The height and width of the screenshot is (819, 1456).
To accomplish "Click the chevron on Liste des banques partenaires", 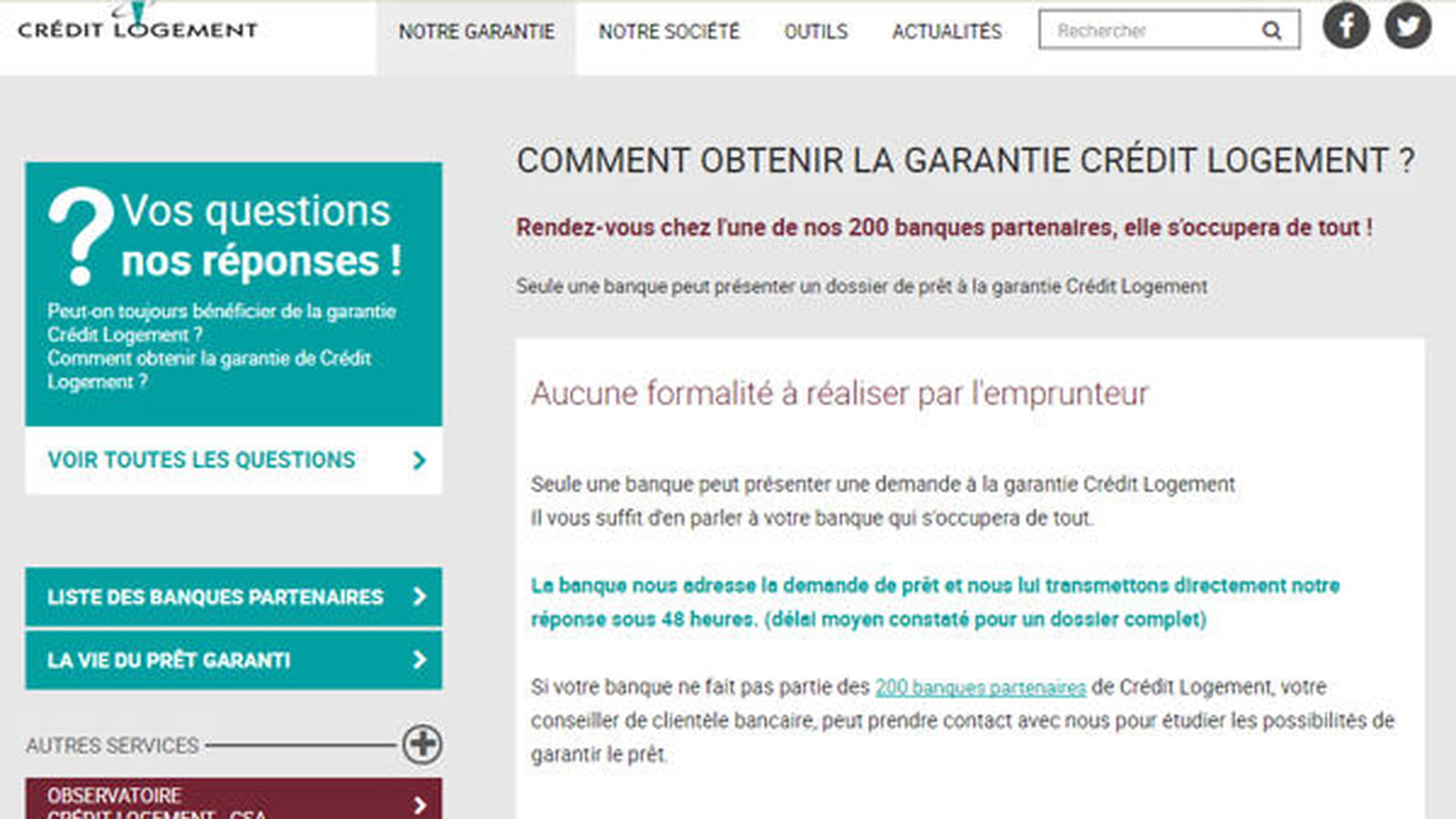I will (x=419, y=597).
